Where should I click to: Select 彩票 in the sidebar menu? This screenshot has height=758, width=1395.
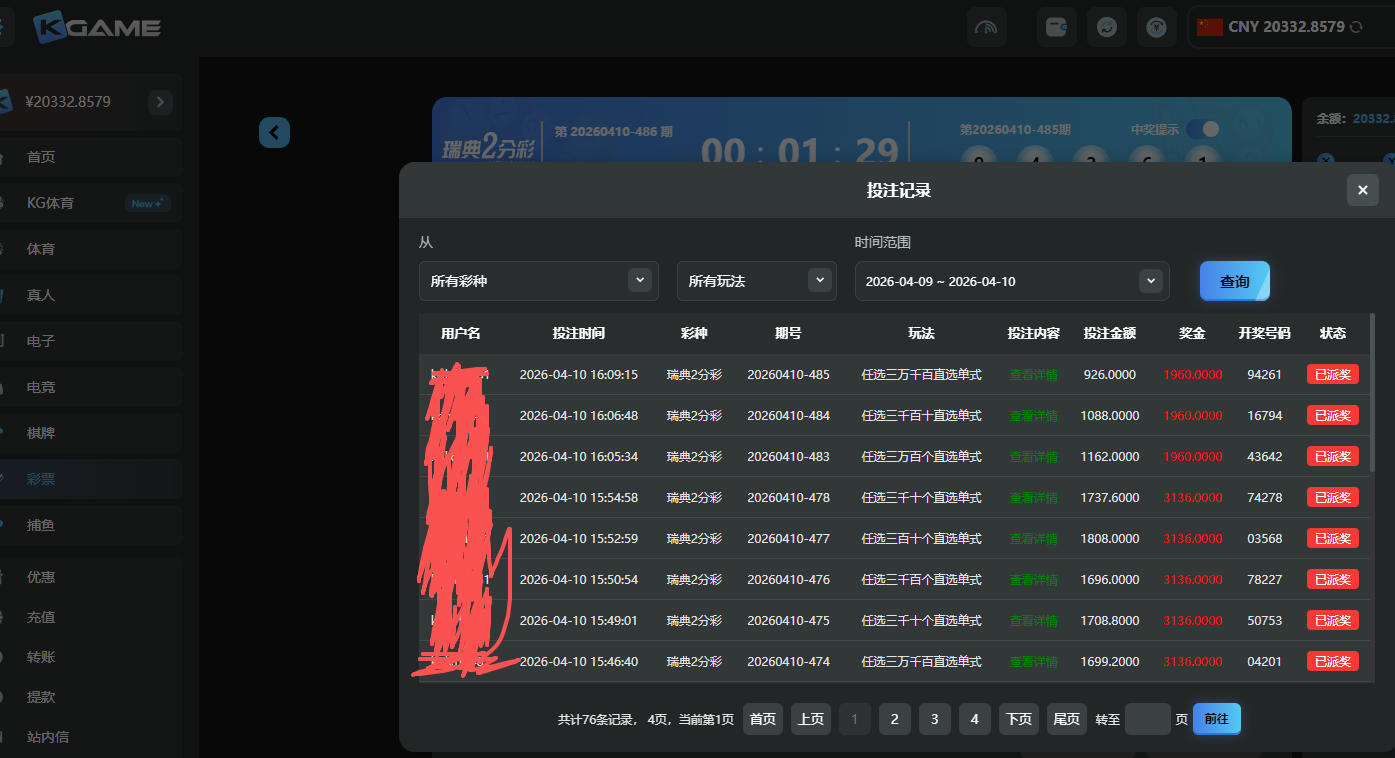pos(41,479)
